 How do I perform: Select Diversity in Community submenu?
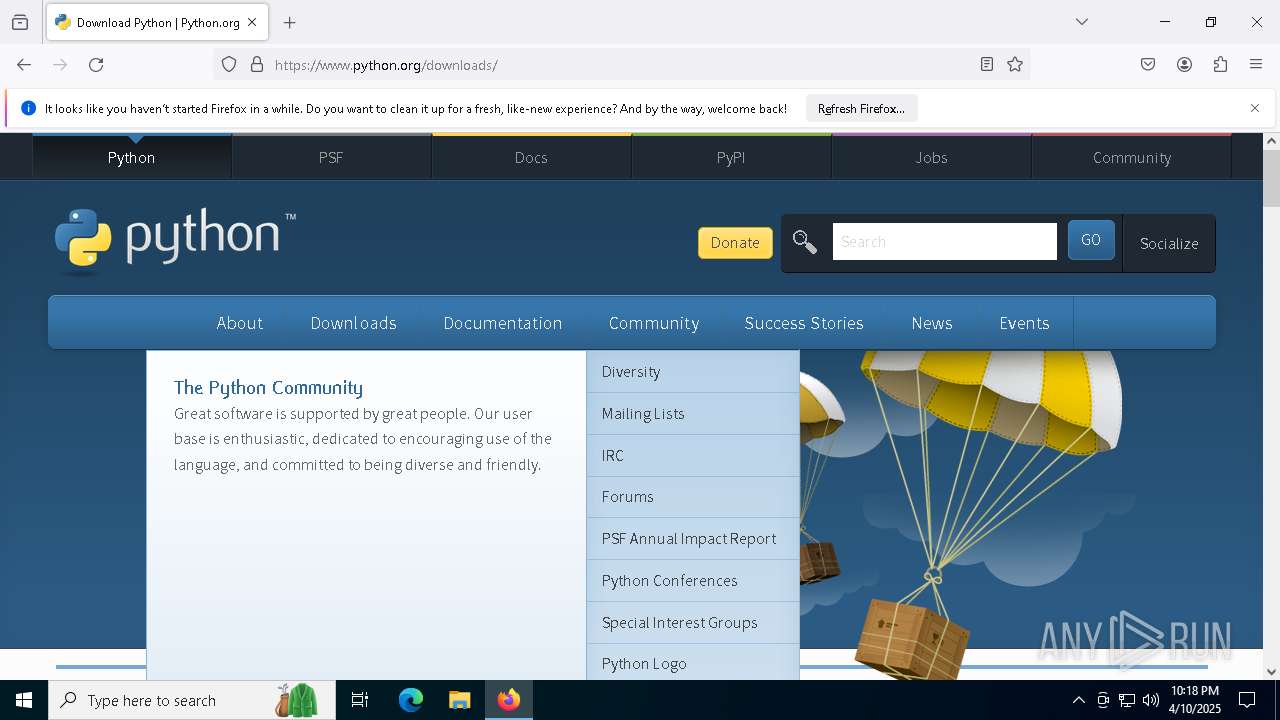693,371
